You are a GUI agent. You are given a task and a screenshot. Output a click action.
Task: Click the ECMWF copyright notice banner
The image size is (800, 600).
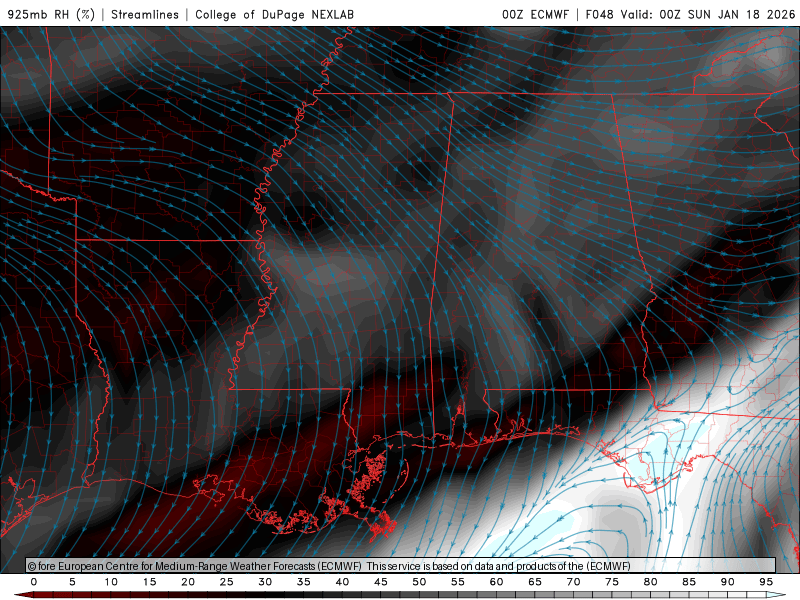point(401,566)
